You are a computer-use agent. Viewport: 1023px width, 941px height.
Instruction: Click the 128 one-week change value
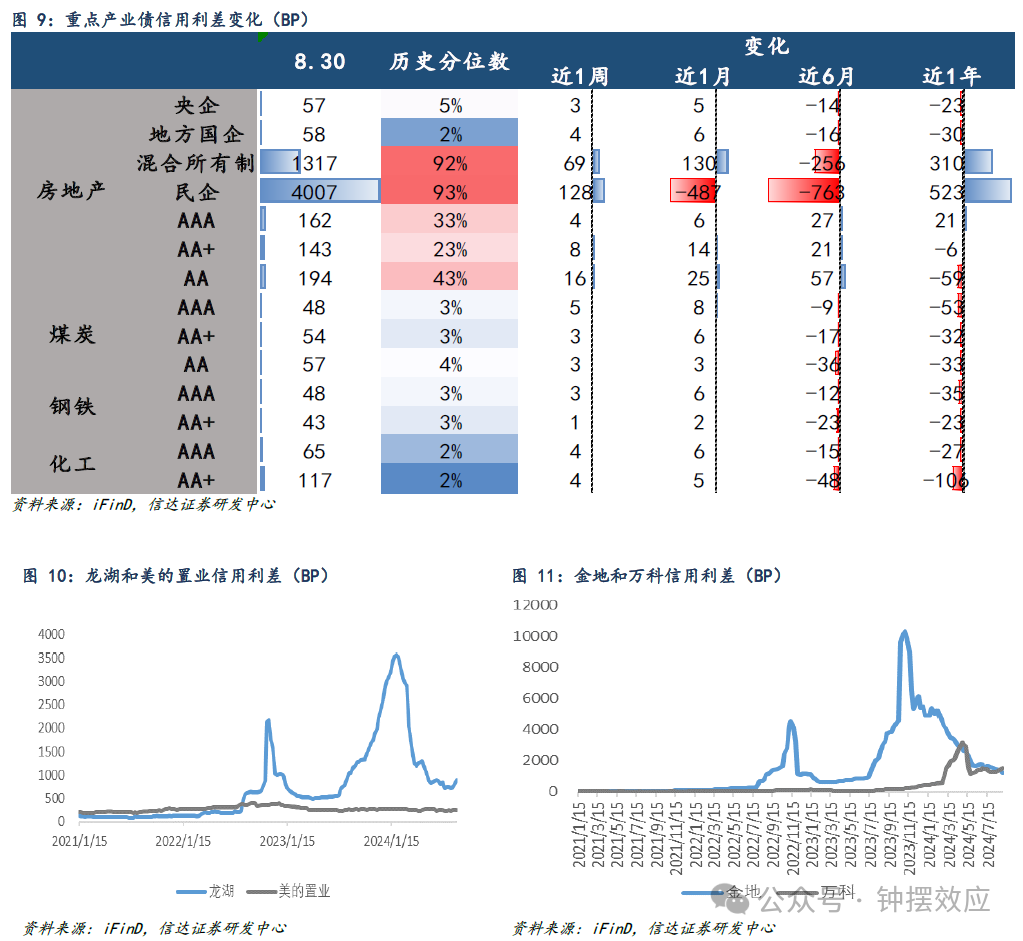click(575, 192)
